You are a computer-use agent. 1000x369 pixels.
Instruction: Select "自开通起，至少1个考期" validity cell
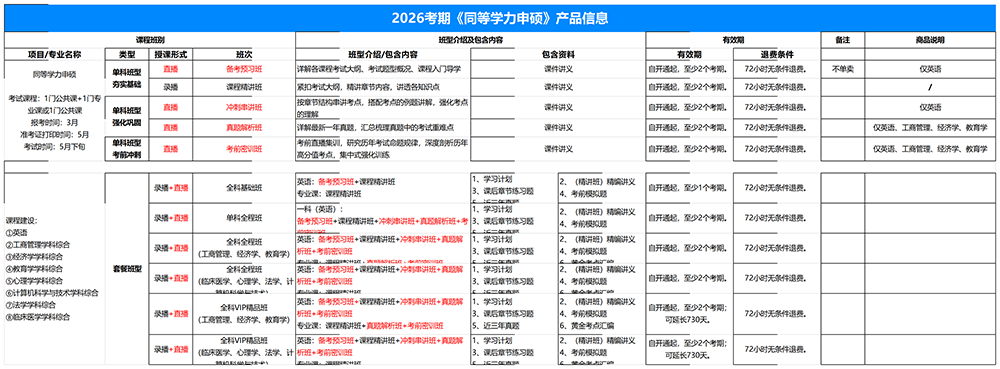pos(689,188)
